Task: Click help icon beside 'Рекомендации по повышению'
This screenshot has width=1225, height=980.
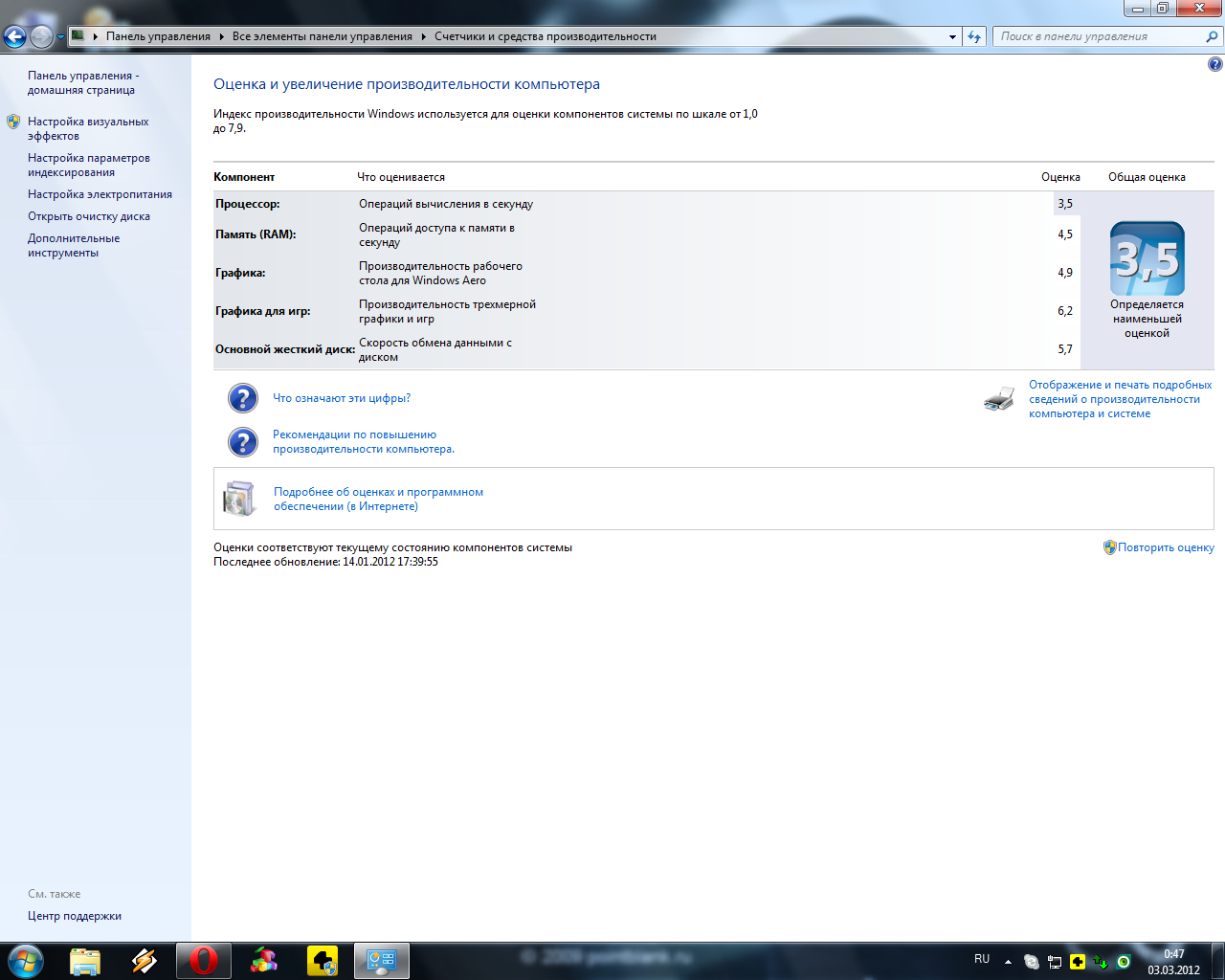Action: tap(243, 442)
